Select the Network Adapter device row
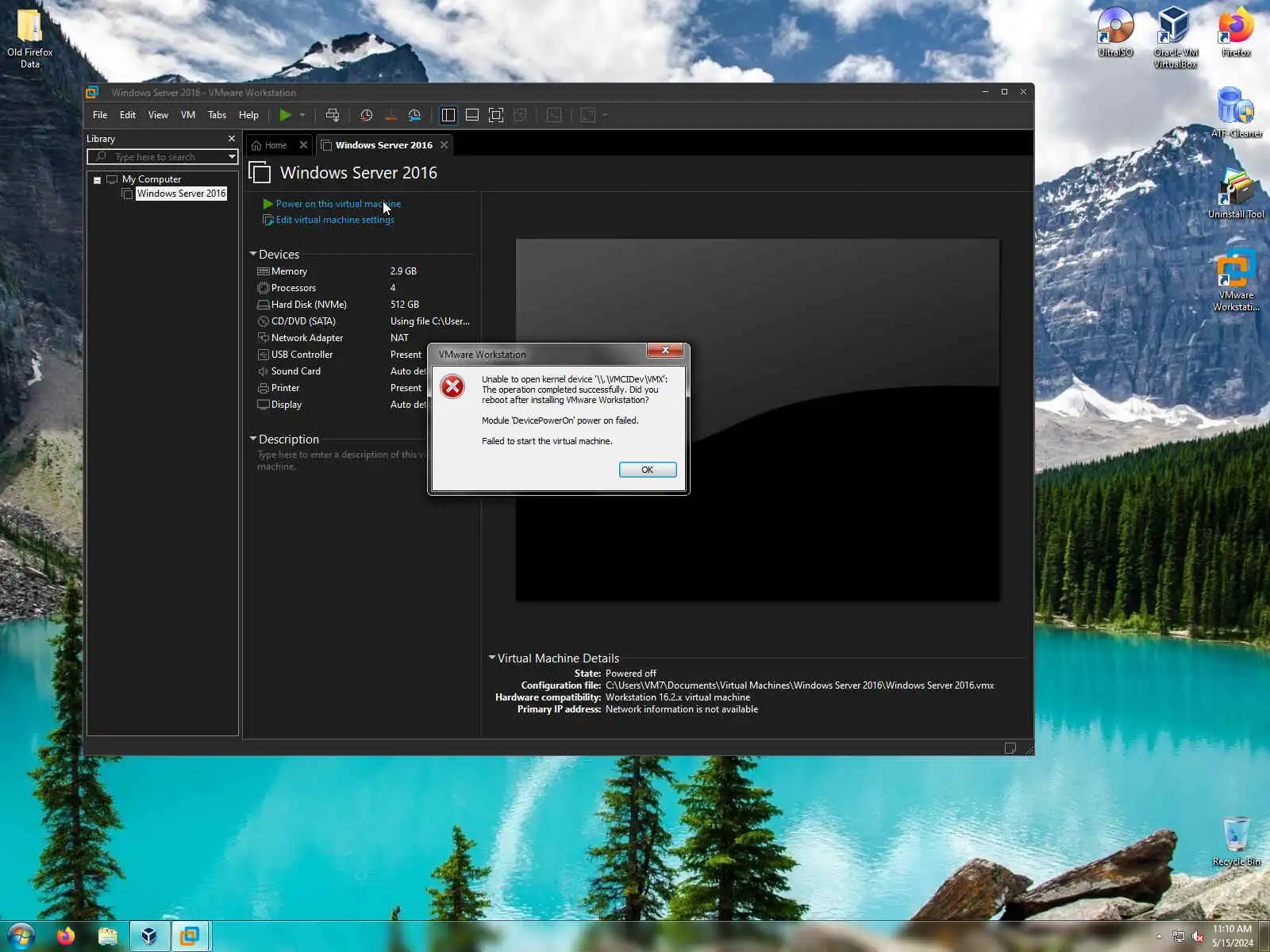1270x952 pixels. tap(365, 338)
